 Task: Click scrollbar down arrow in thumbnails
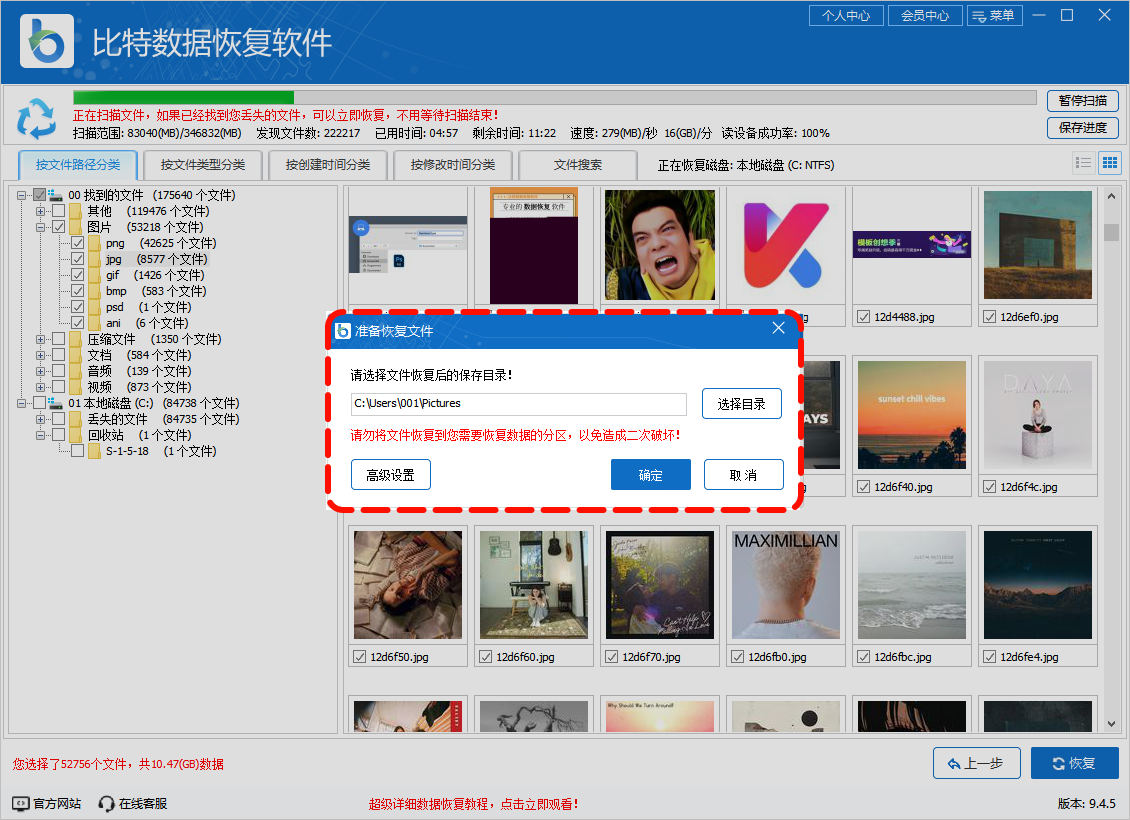pyautogui.click(x=1111, y=723)
